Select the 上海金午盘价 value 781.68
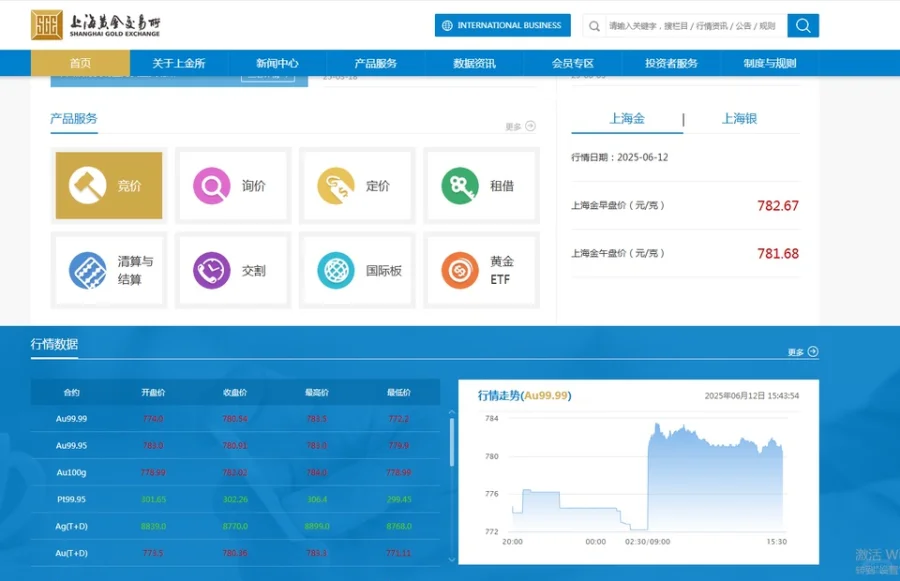The image size is (900, 581). coord(778,253)
